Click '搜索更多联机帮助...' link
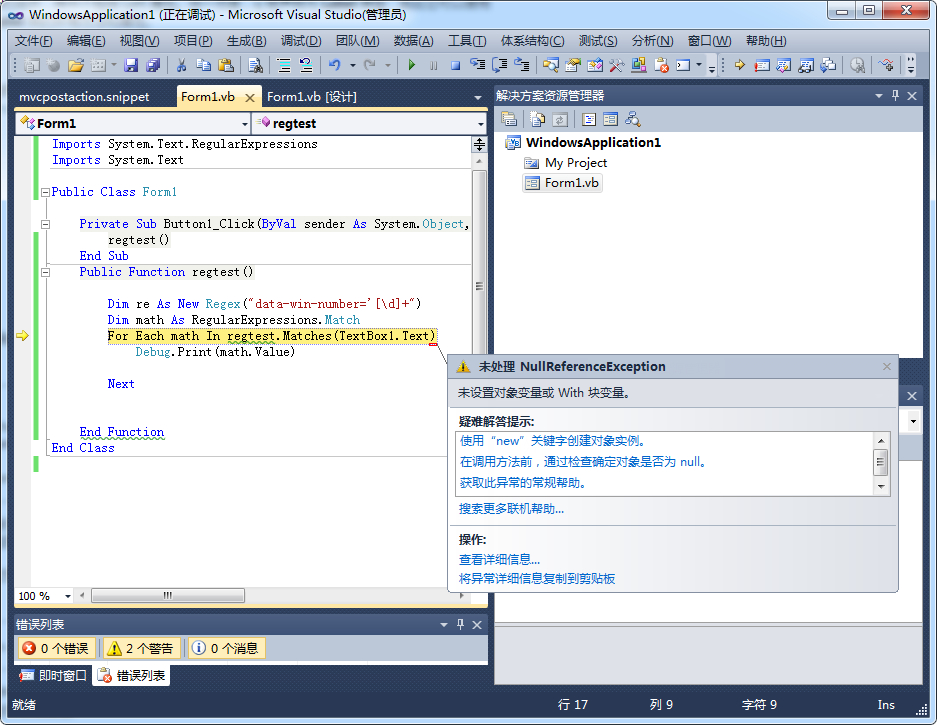 click(511, 509)
